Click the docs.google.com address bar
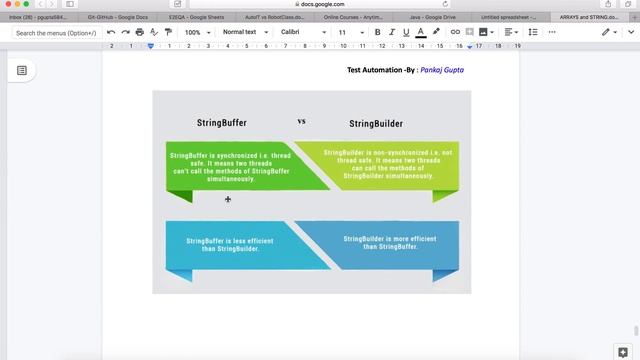 tap(320, 4)
